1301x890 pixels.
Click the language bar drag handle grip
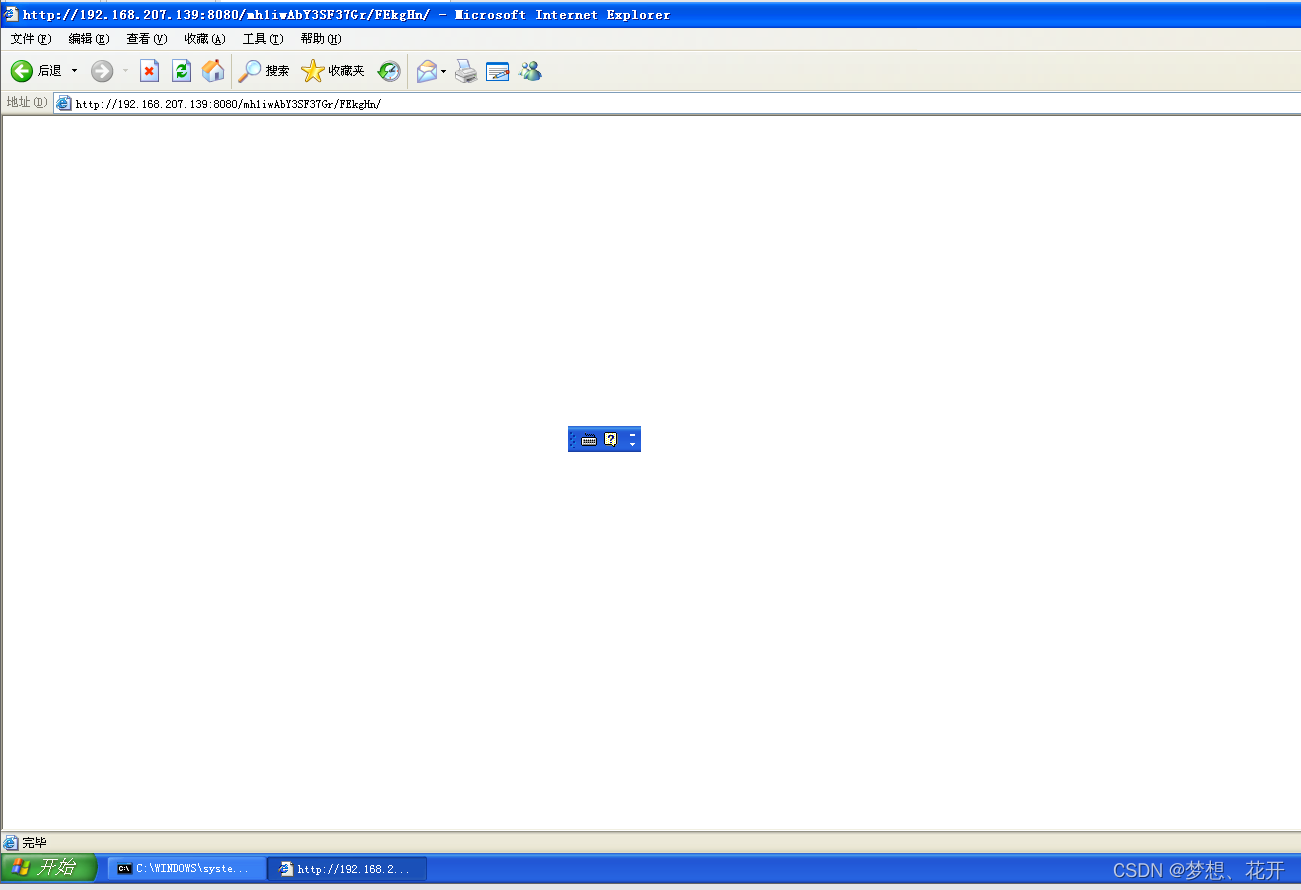click(x=573, y=439)
